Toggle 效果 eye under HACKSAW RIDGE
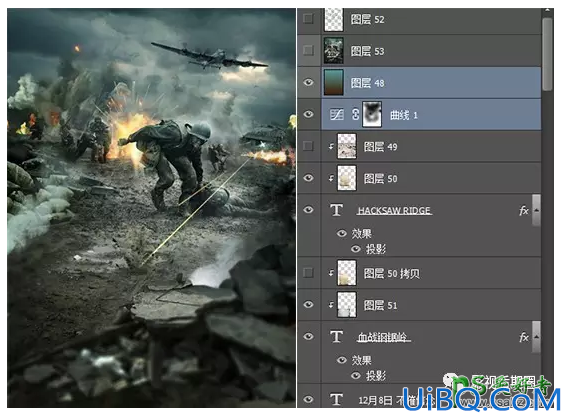This screenshot has height=414, width=562. point(342,233)
